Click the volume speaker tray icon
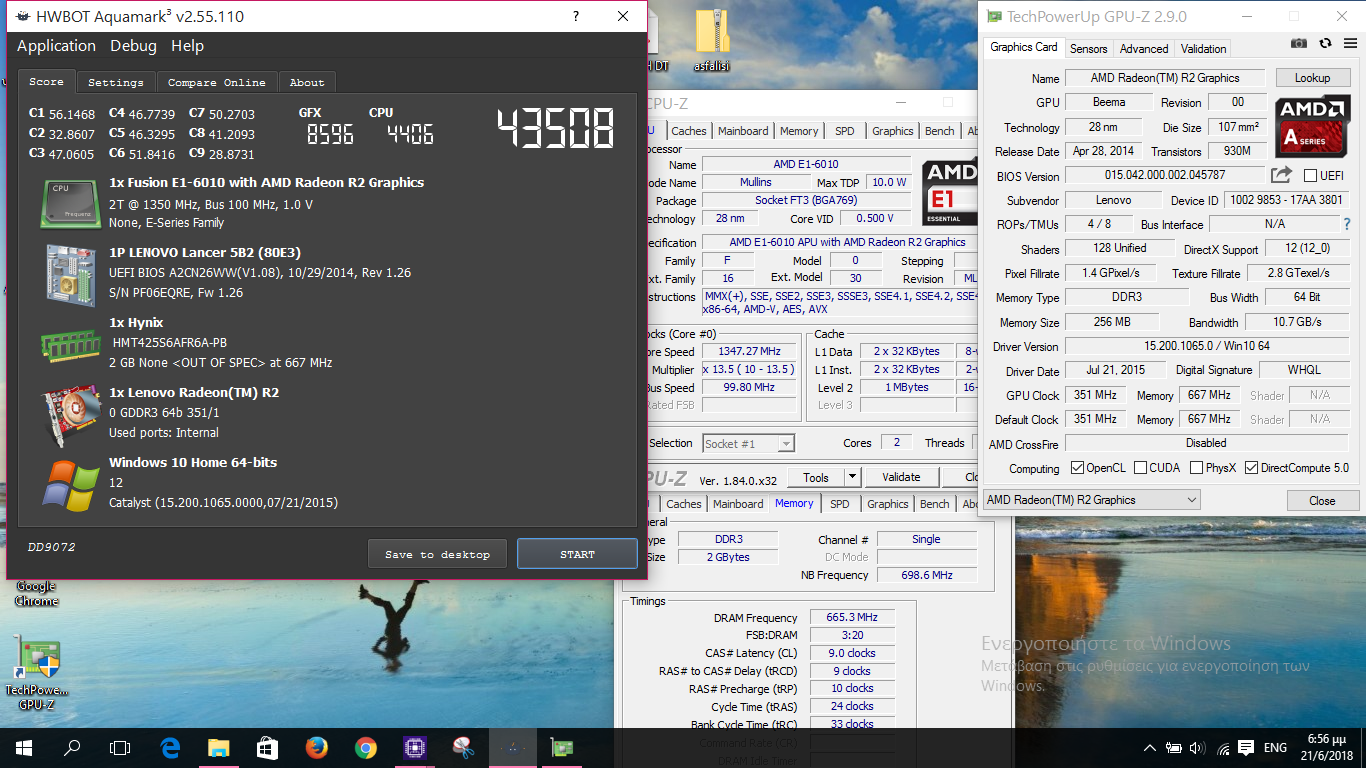This screenshot has width=1366, height=768. click(1197, 748)
